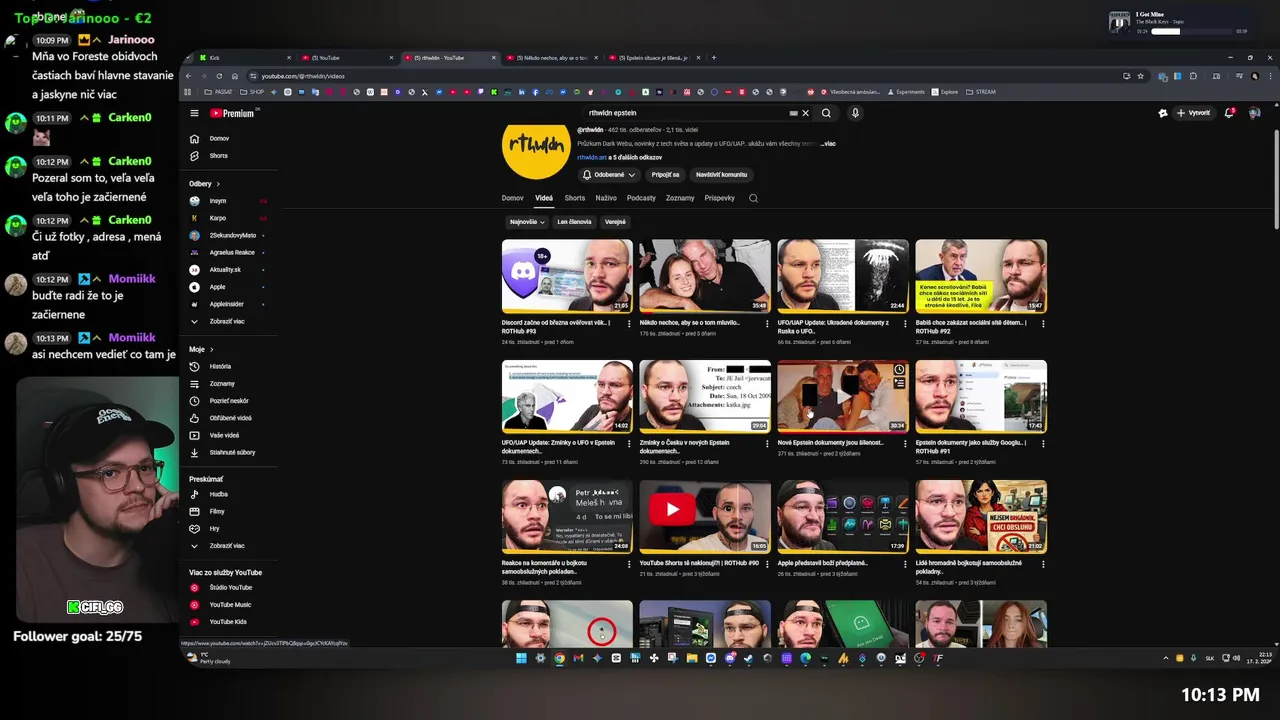Expand Zobraziť viac under Preskúmať
The image size is (1280, 720).
(x=226, y=546)
